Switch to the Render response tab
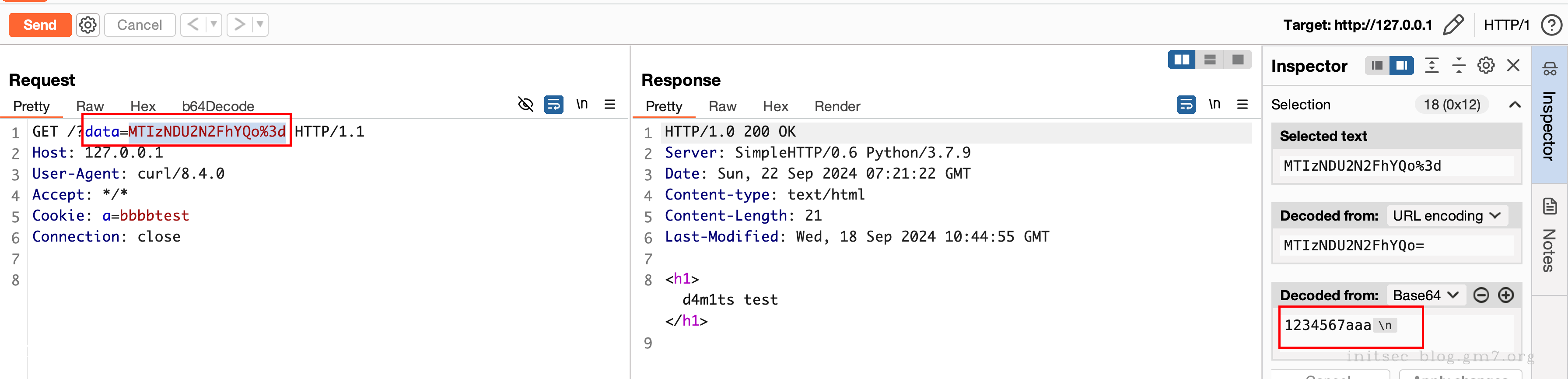The image size is (1568, 379). click(x=837, y=107)
